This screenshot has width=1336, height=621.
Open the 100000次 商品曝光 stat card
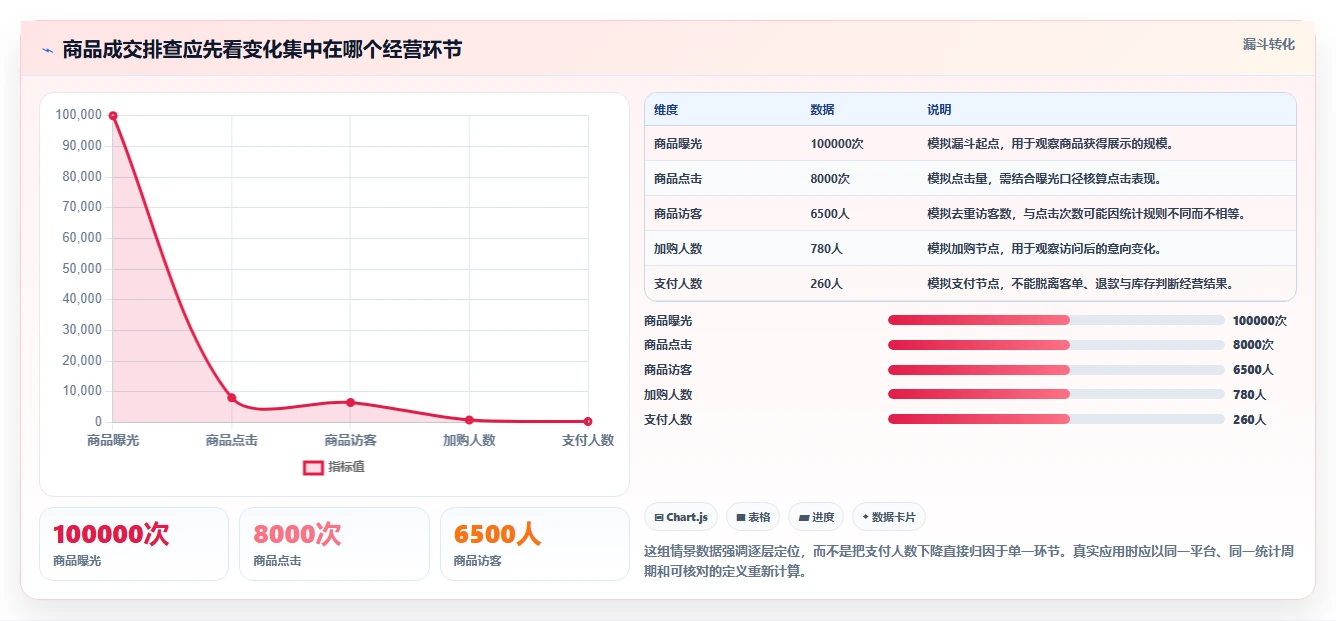point(134,544)
